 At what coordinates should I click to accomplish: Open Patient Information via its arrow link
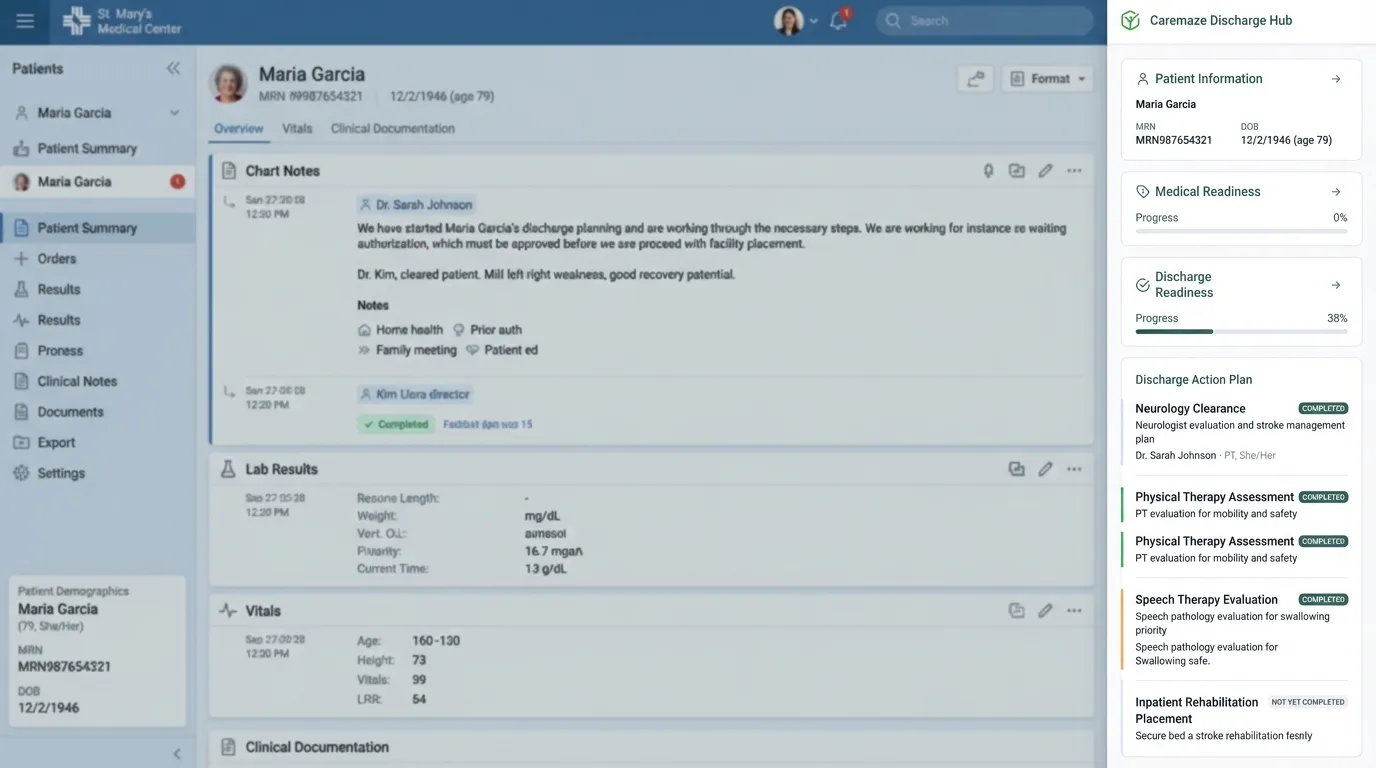1336,78
